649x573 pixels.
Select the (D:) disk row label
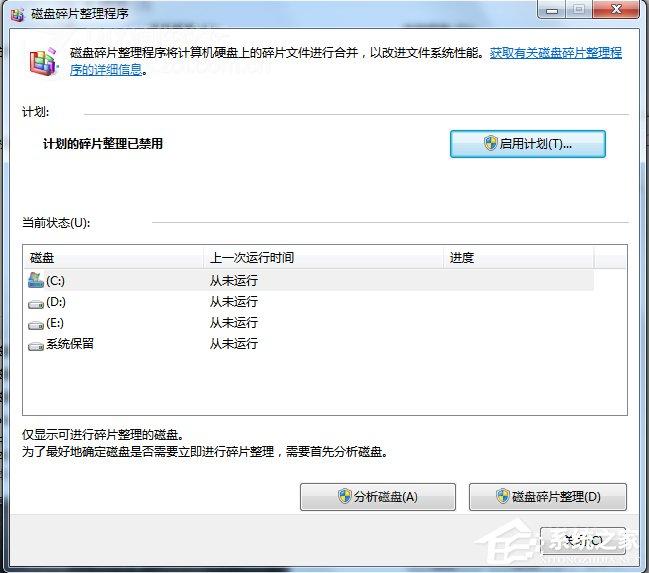click(56, 302)
